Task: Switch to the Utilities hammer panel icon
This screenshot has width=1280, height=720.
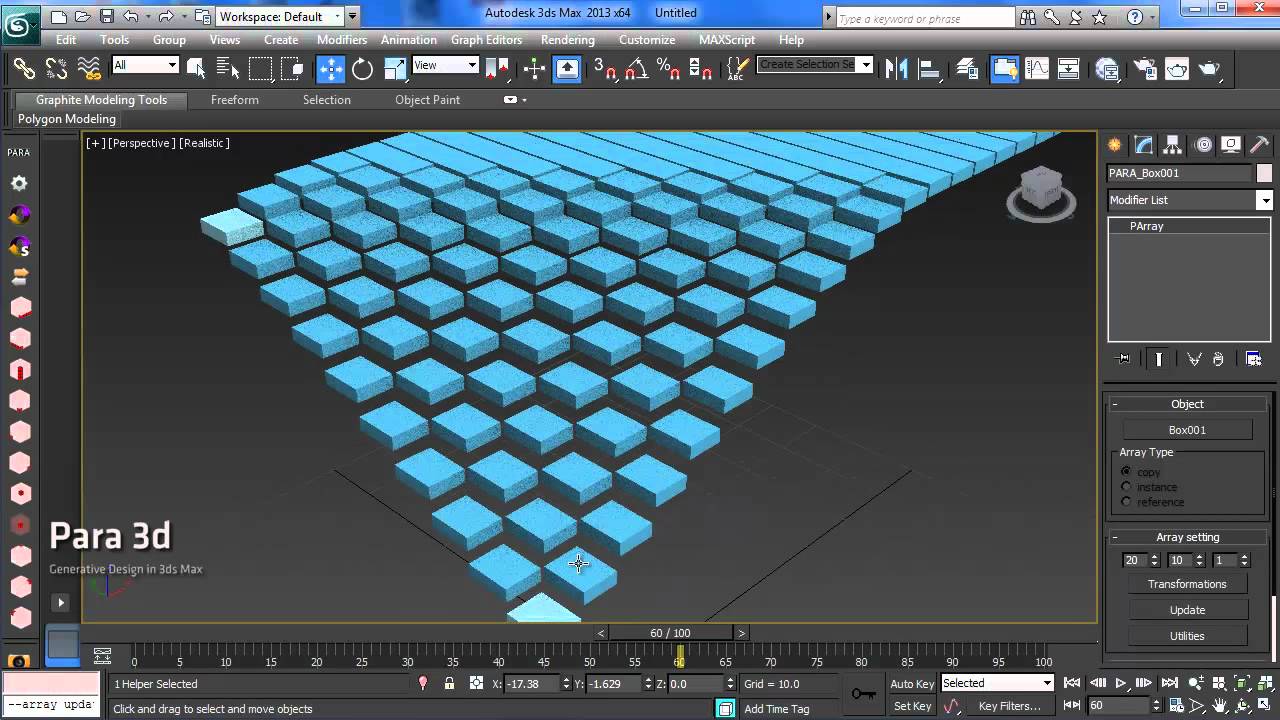Action: click(1259, 145)
